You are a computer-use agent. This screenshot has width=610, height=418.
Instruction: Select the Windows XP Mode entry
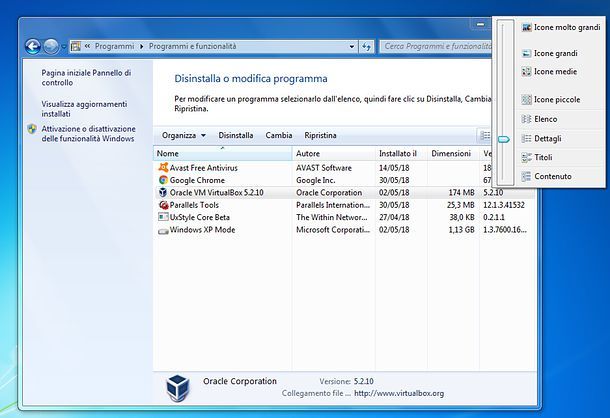coord(202,230)
